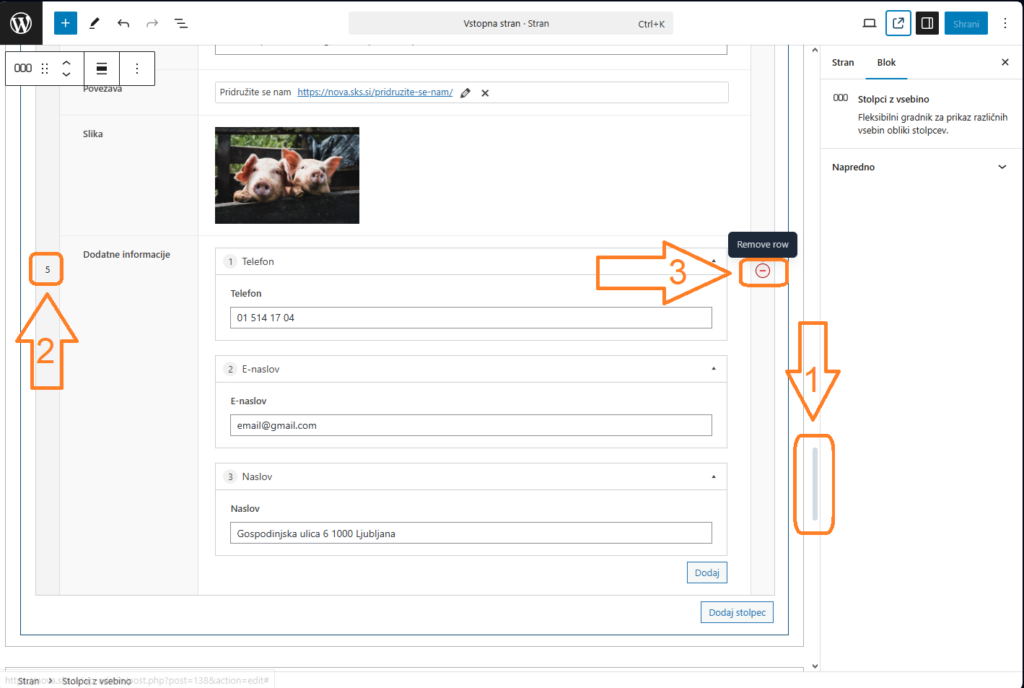Image resolution: width=1024 pixels, height=688 pixels.
Task: Remove the Pridružite se nam link
Action: [485, 92]
